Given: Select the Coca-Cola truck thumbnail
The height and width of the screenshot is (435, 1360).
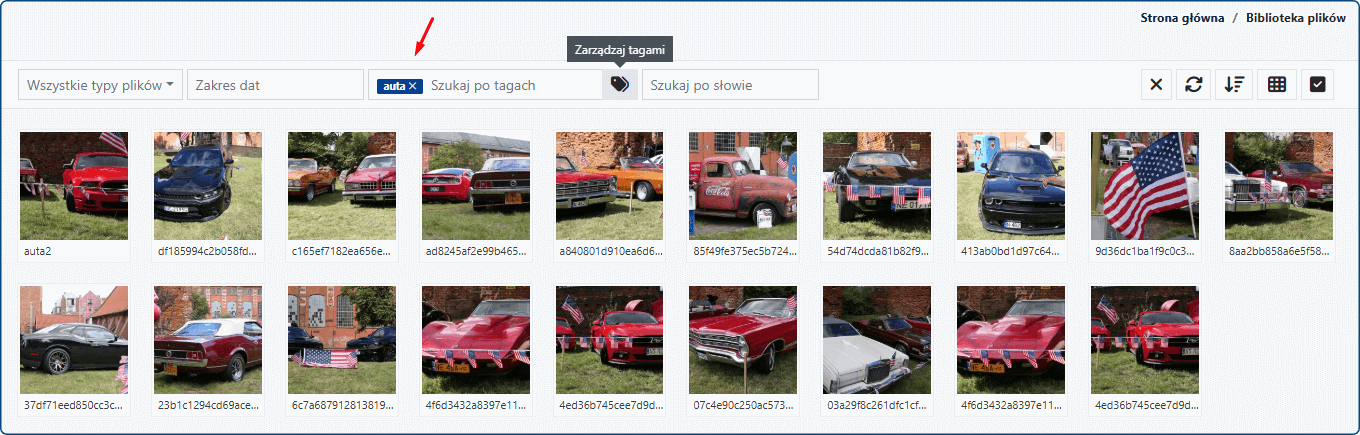Looking at the screenshot, I should (x=743, y=186).
